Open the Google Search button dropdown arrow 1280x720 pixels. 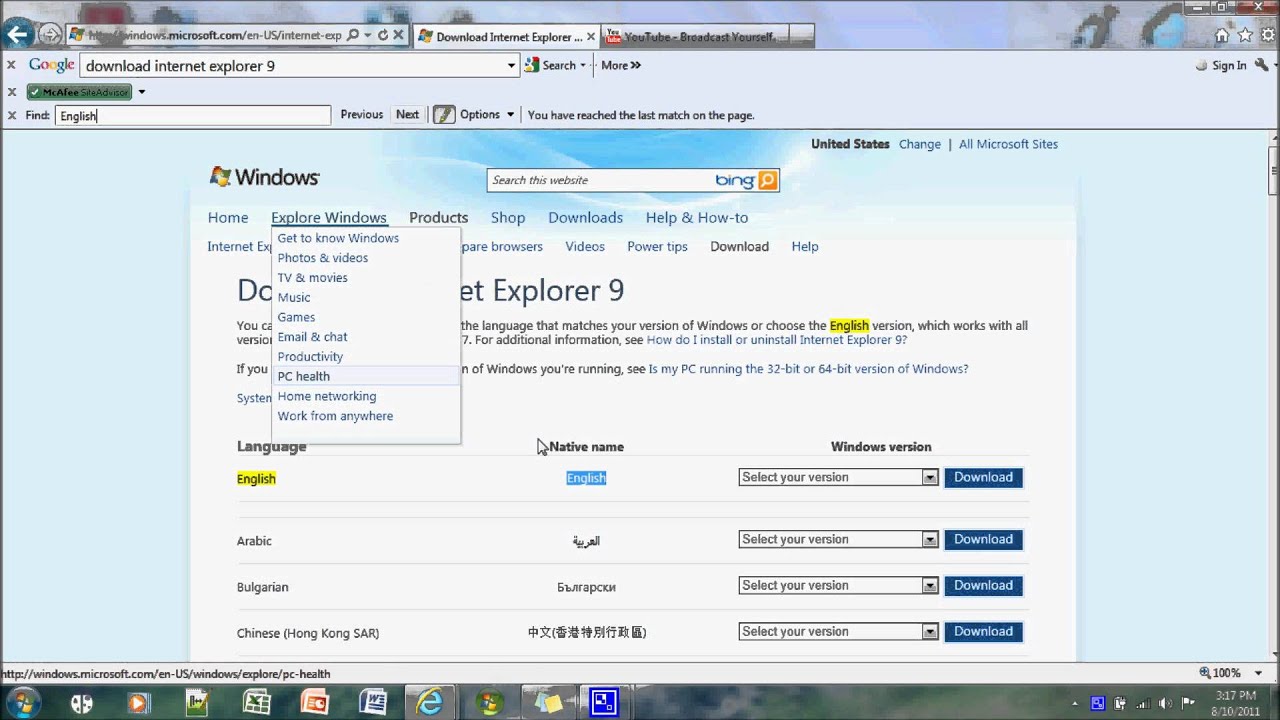click(x=583, y=66)
